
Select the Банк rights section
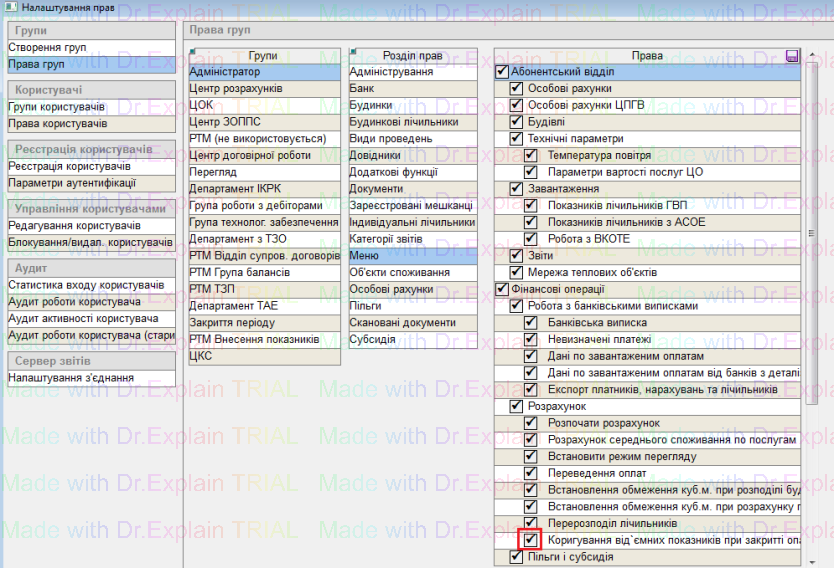[x=362, y=89]
